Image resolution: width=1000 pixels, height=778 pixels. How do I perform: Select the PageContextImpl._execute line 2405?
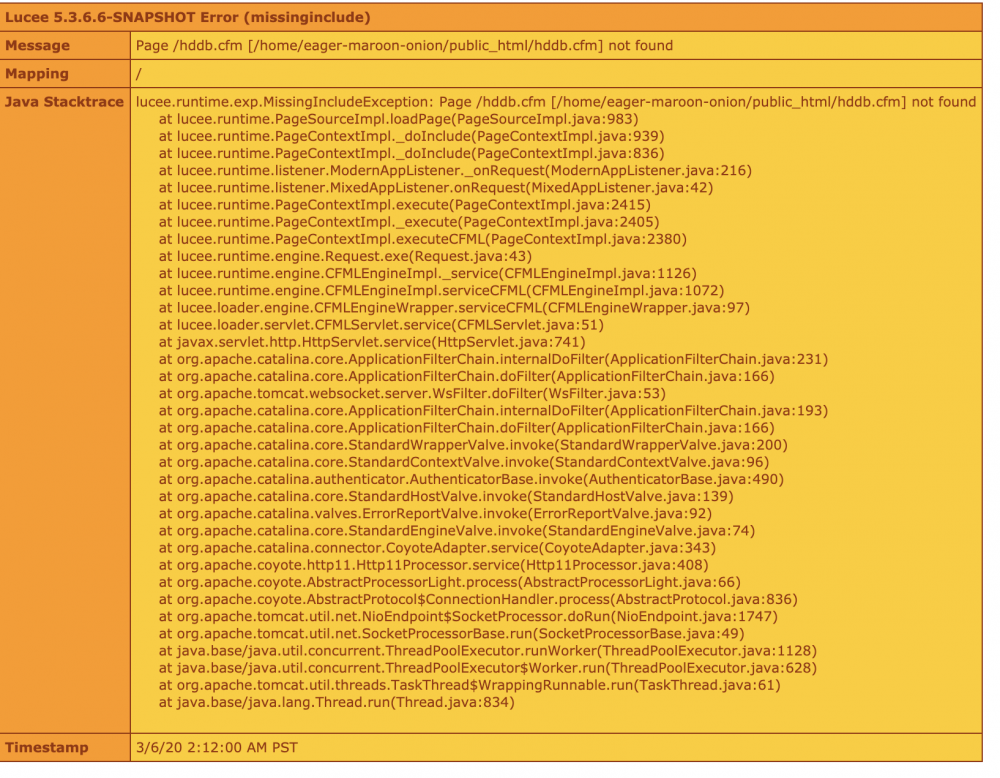pyautogui.click(x=409, y=223)
